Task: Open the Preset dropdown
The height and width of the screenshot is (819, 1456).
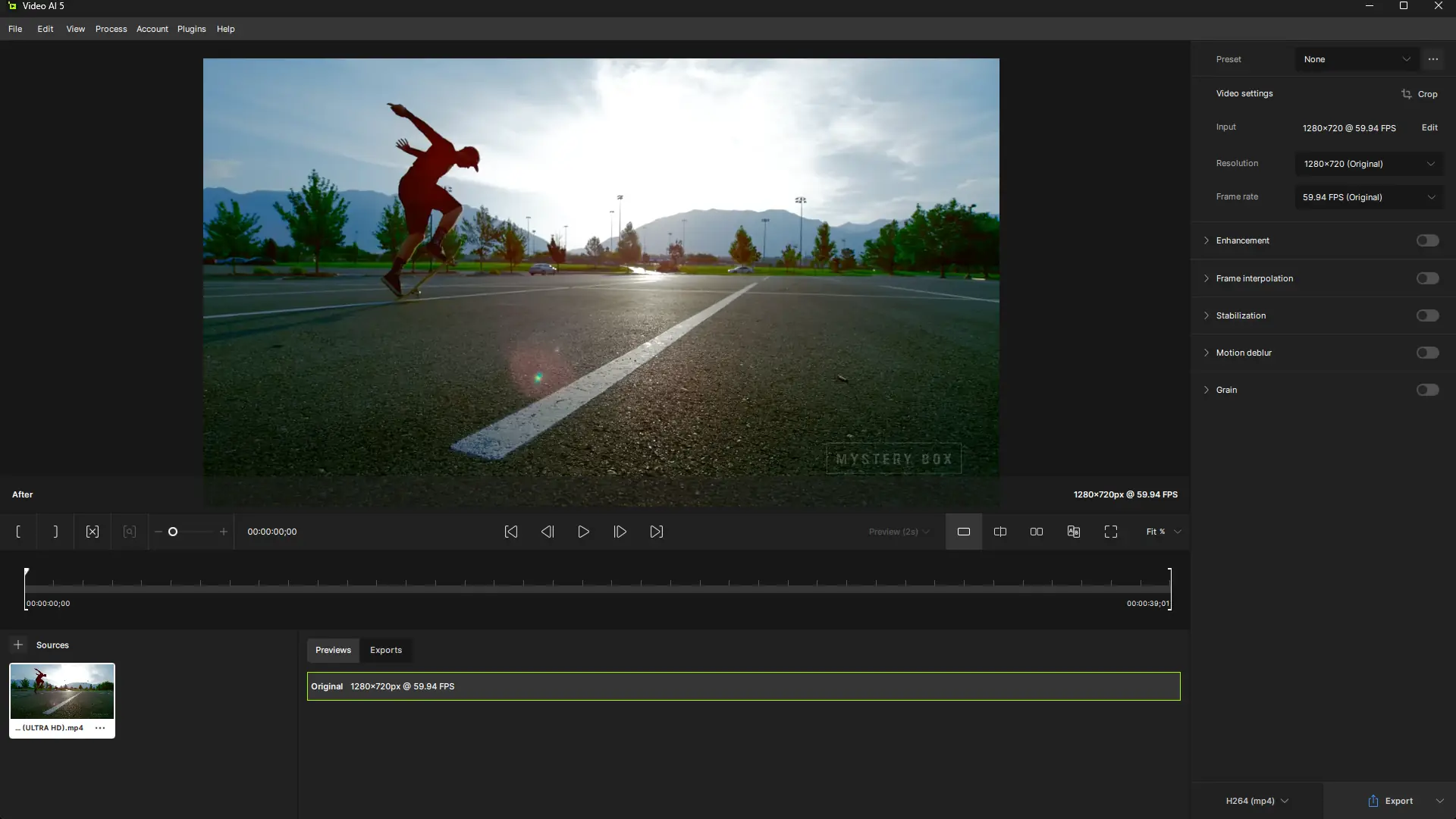Action: coord(1356,59)
